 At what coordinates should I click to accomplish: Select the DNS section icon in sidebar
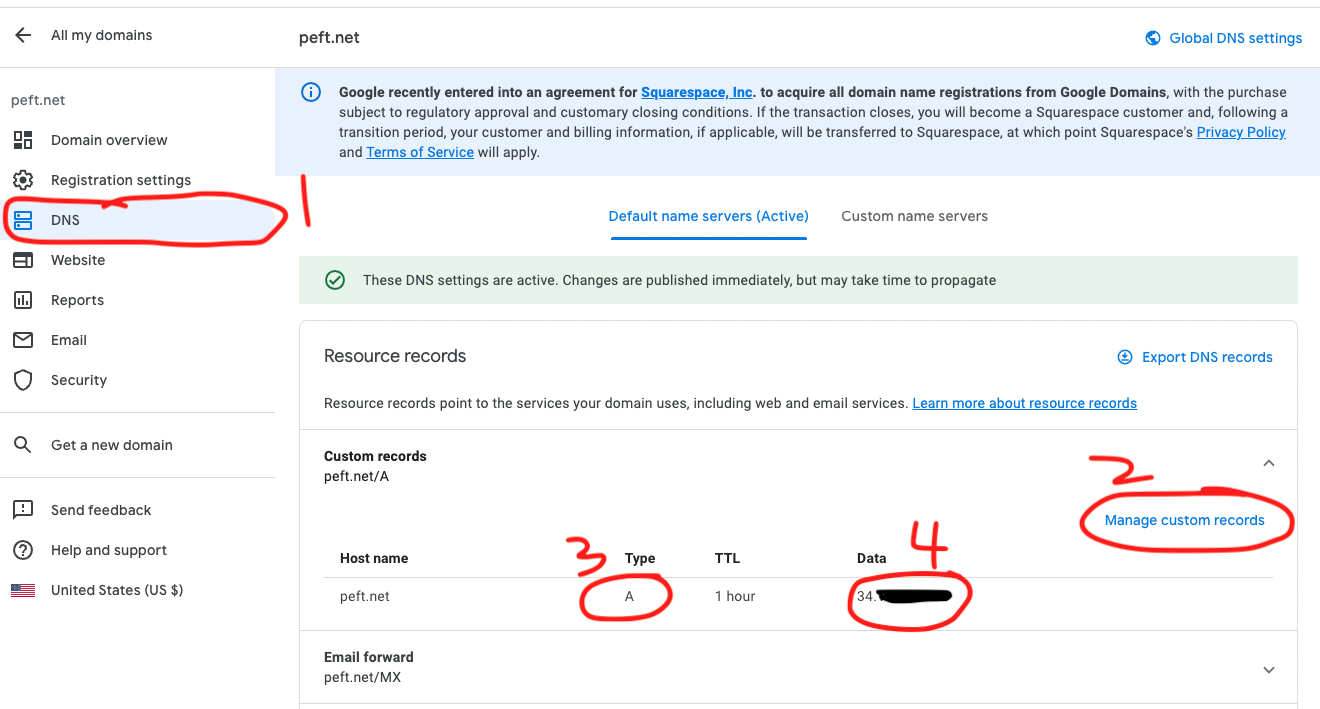click(23, 219)
